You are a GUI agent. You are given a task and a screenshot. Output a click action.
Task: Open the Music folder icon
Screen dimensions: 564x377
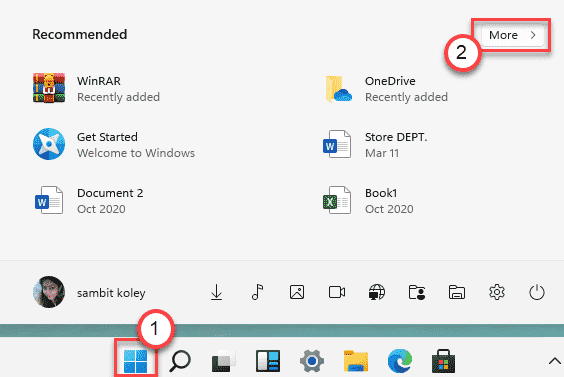coord(258,292)
